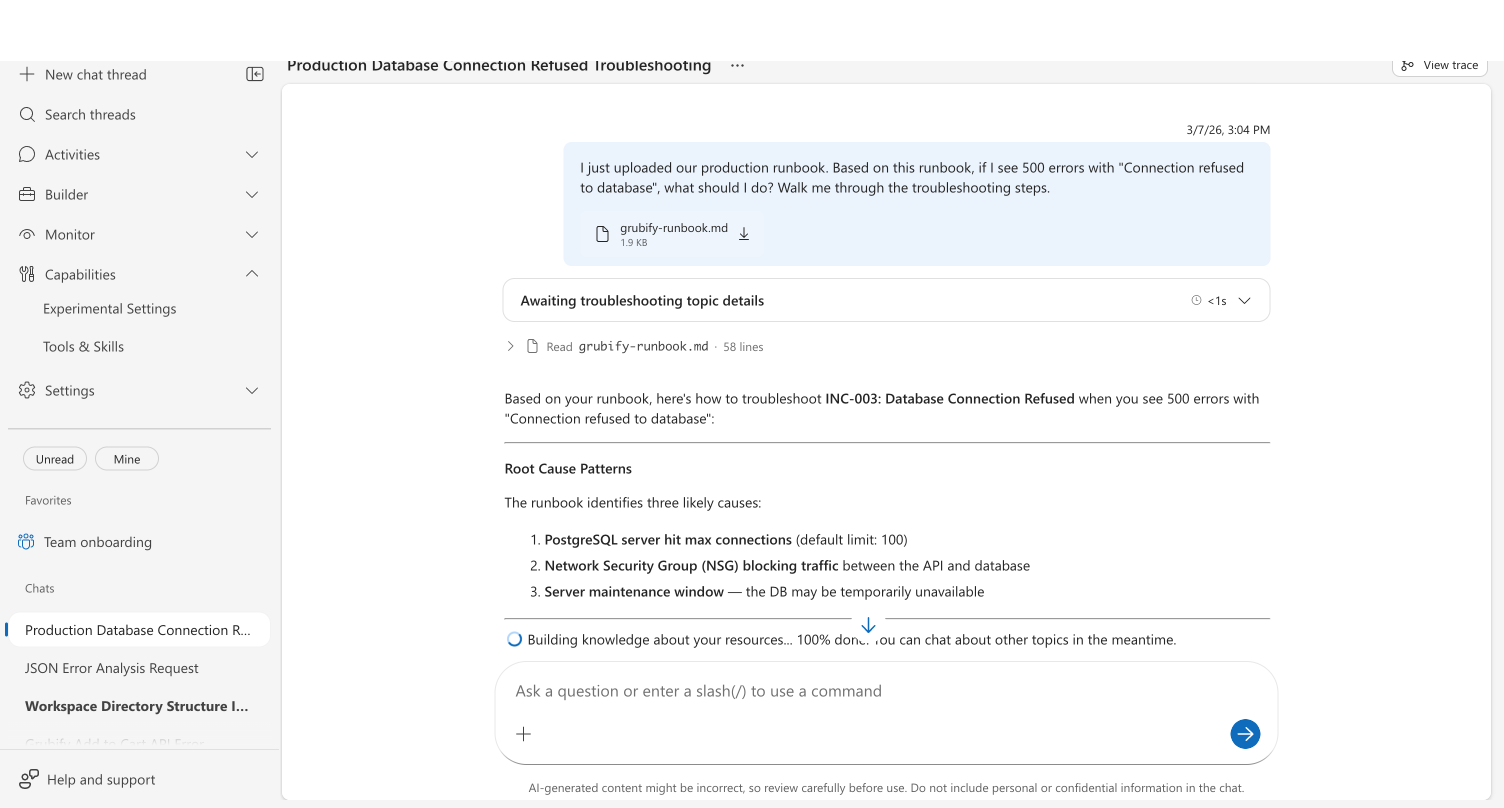Click the Search threads magnifier icon
The height and width of the screenshot is (808, 1504).
27,114
